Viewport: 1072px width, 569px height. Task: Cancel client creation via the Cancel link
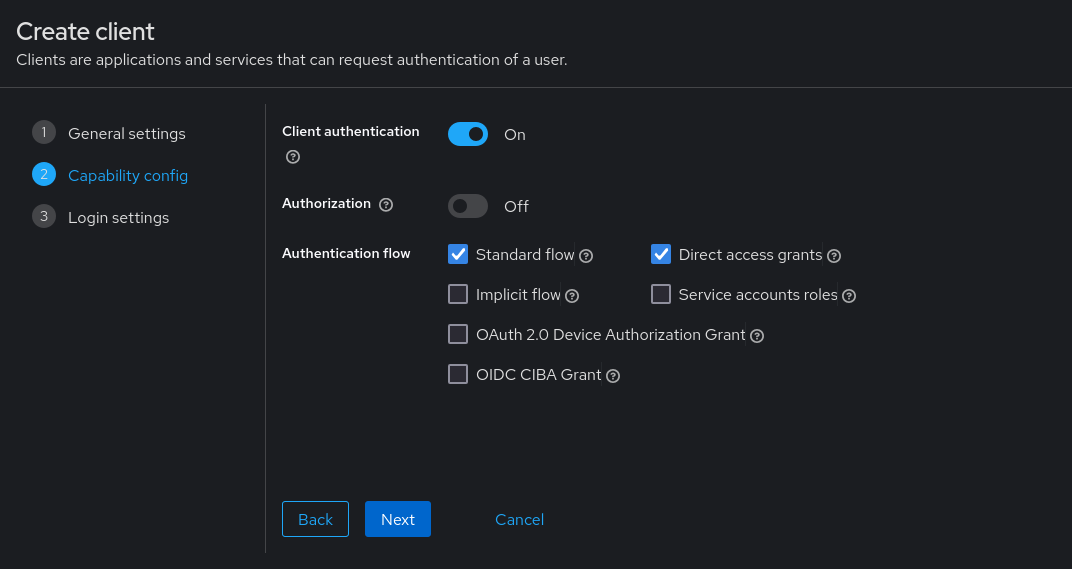520,519
